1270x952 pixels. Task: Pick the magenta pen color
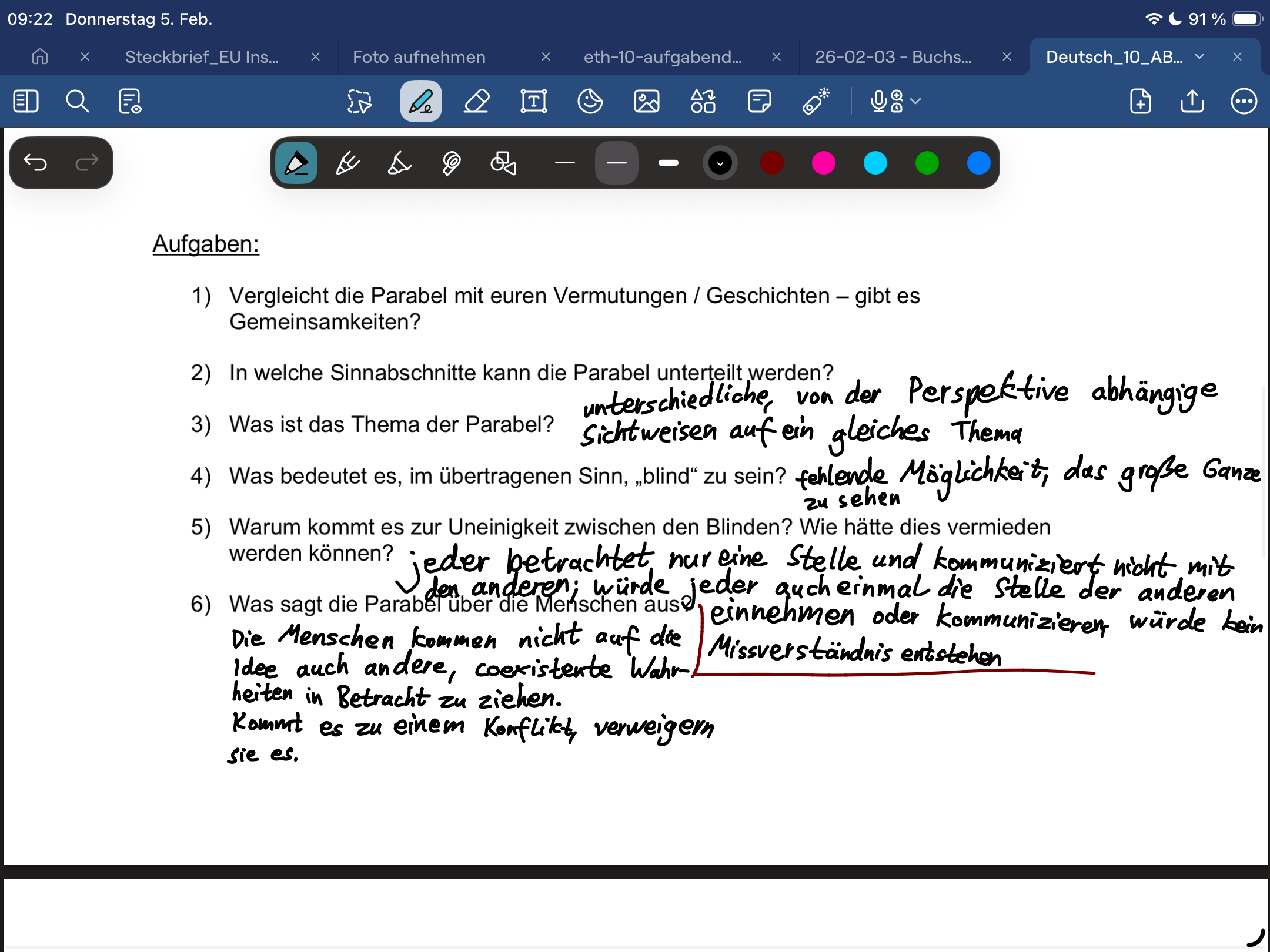[x=823, y=163]
